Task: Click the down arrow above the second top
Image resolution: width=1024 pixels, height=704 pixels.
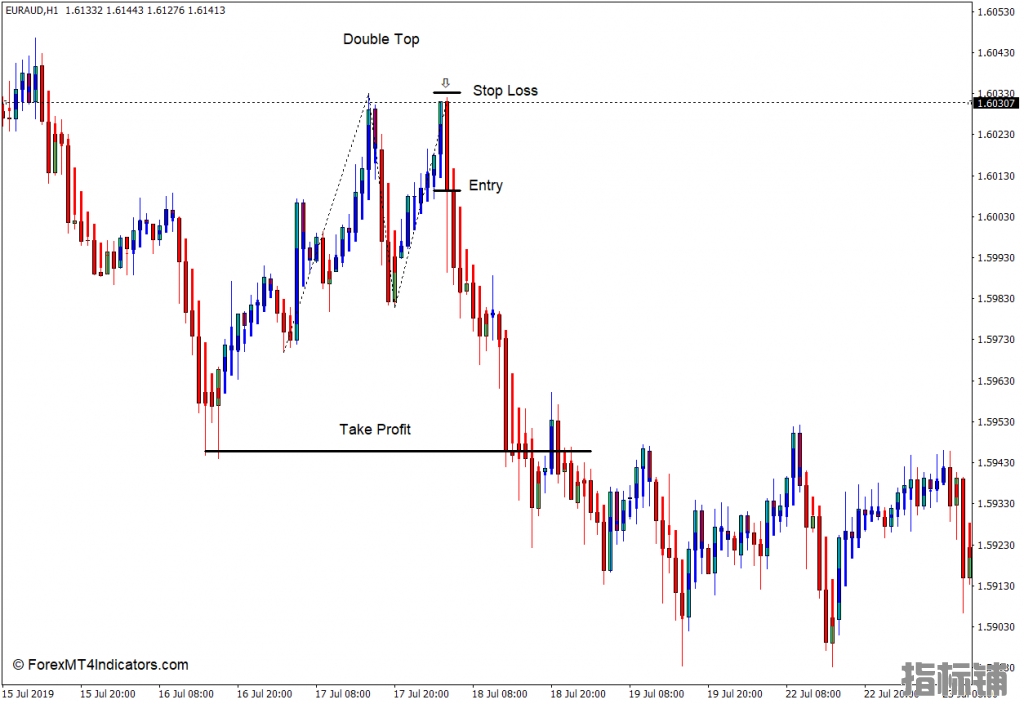Action: click(x=446, y=83)
